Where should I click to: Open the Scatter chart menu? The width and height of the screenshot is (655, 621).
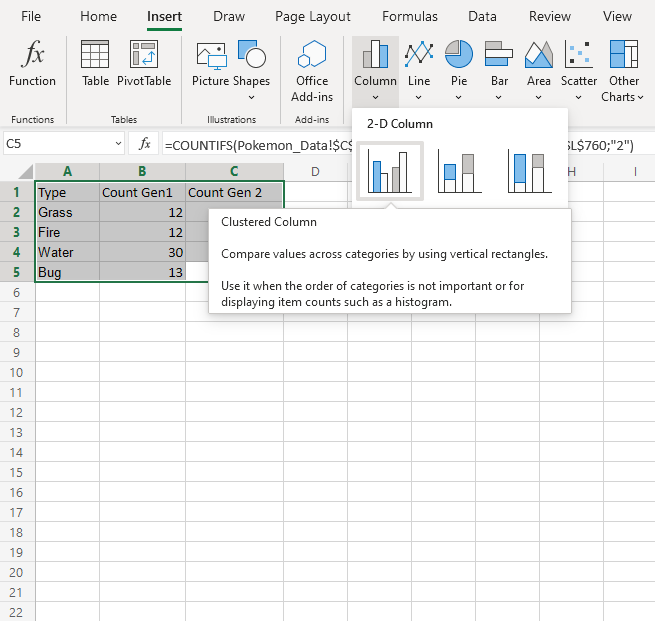[x=579, y=70]
